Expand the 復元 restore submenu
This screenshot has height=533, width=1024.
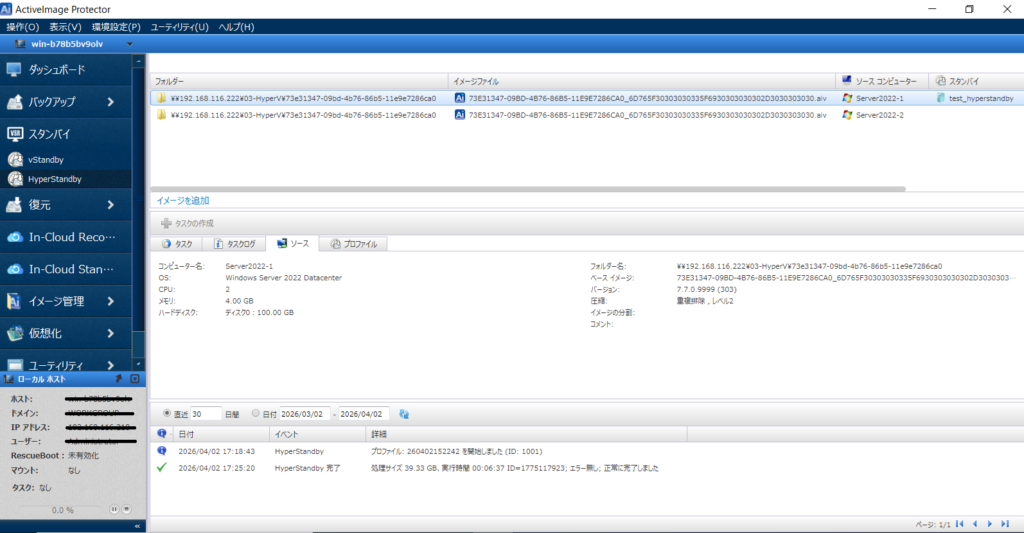click(110, 205)
